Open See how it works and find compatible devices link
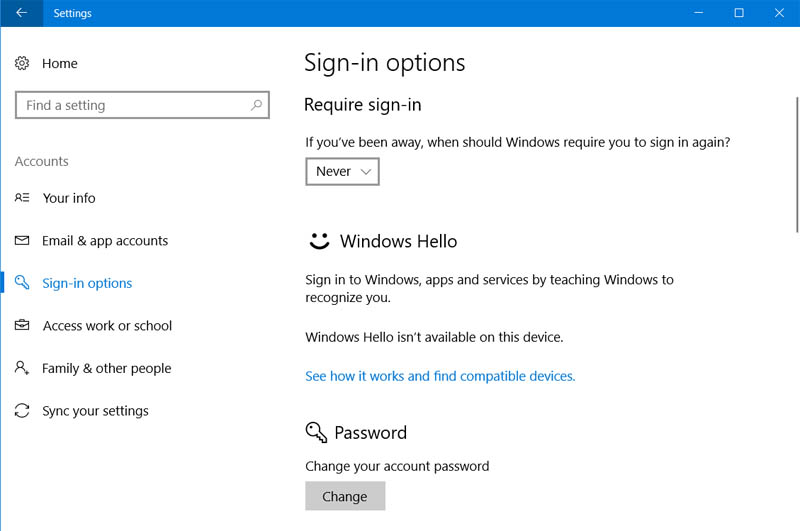Image resolution: width=800 pixels, height=531 pixels. click(x=440, y=376)
